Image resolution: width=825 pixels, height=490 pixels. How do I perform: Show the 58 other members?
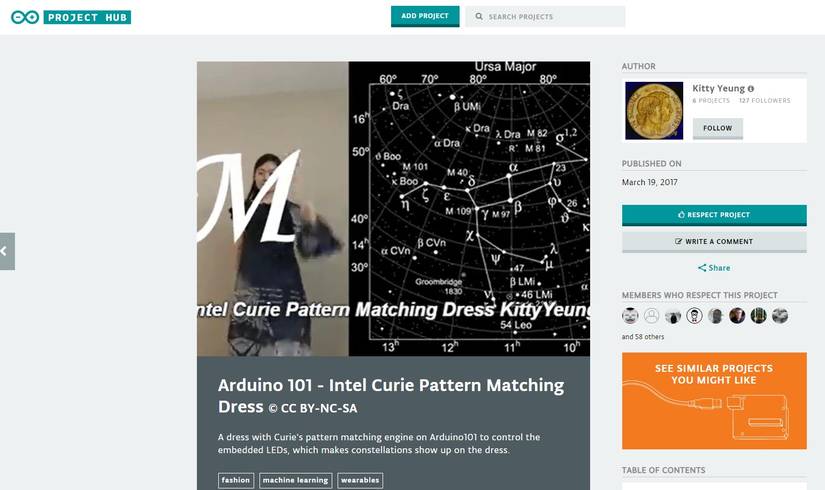pos(643,337)
